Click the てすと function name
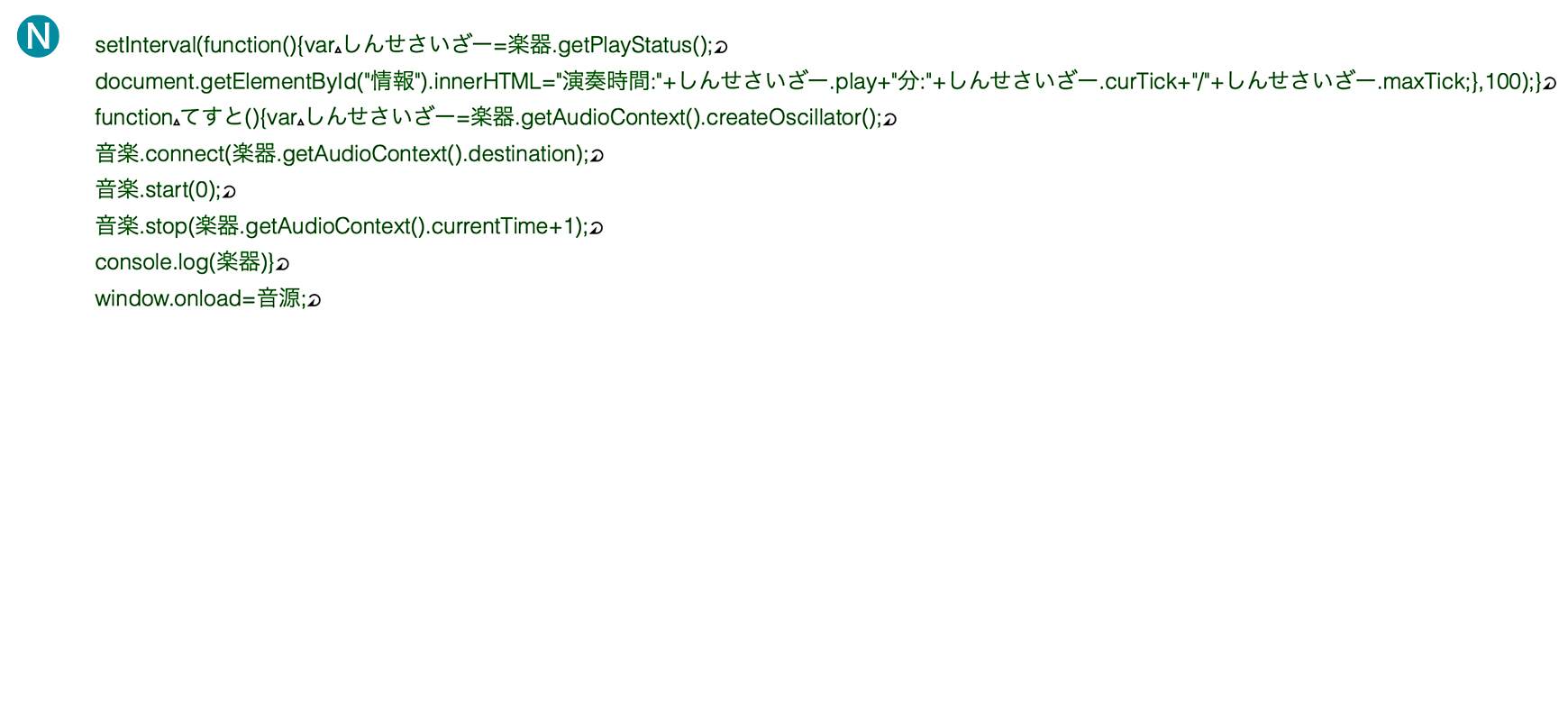Screen dimensions: 1568x721 [x=213, y=117]
